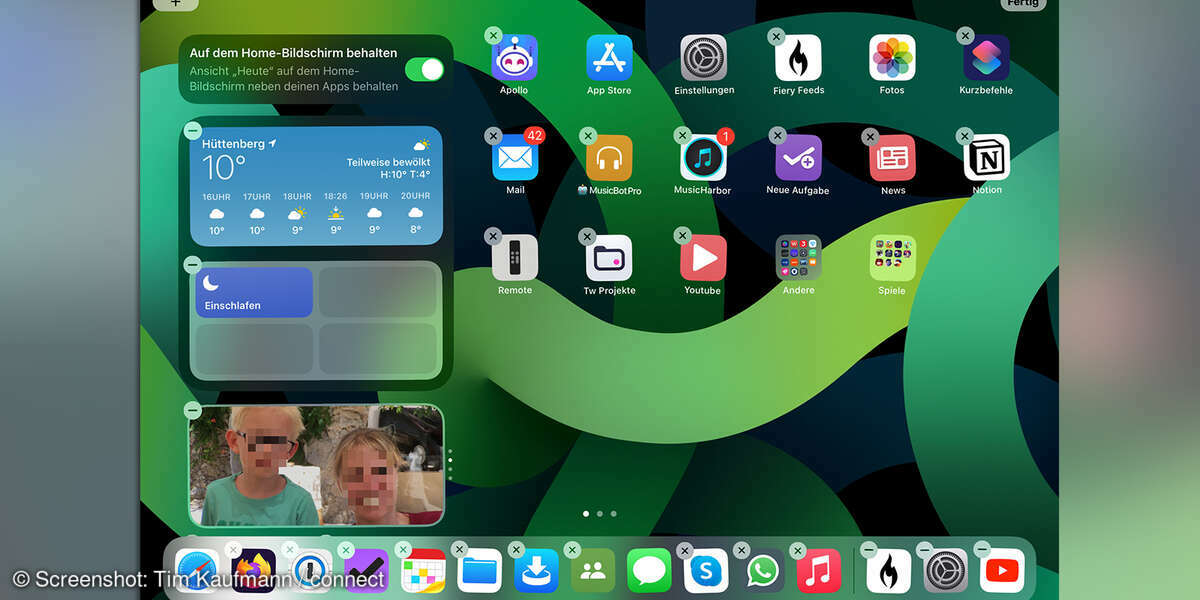Delete Neue Aufgabe using its x badge
This screenshot has height=600, width=1200.
(776, 136)
